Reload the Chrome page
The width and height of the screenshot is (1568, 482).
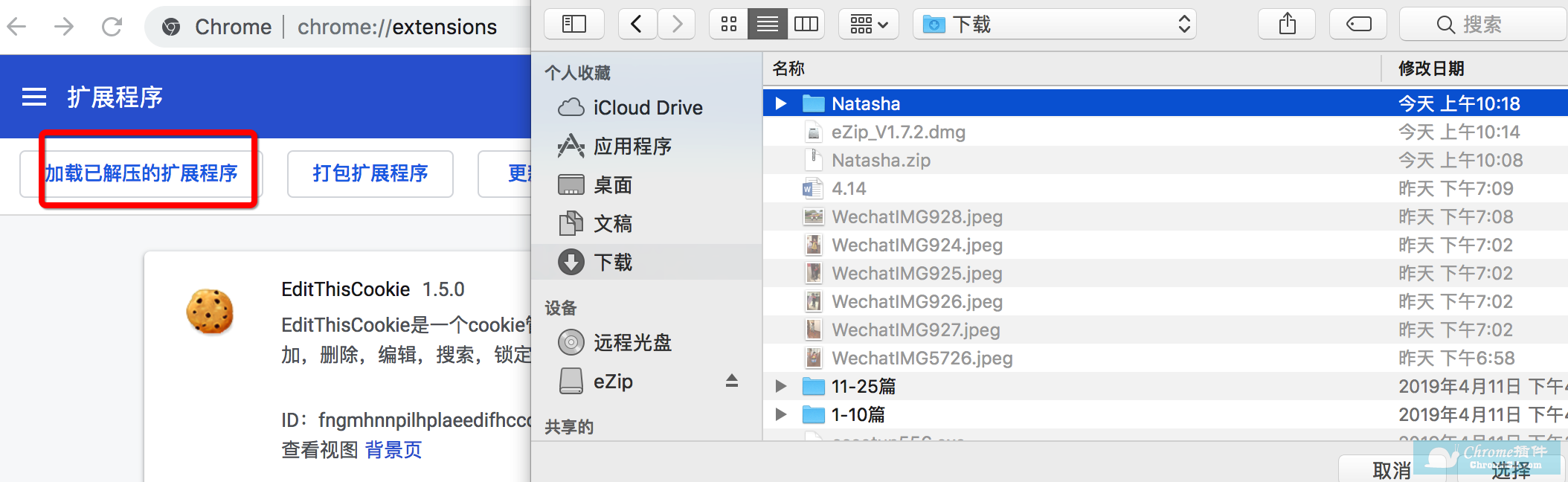tap(112, 28)
